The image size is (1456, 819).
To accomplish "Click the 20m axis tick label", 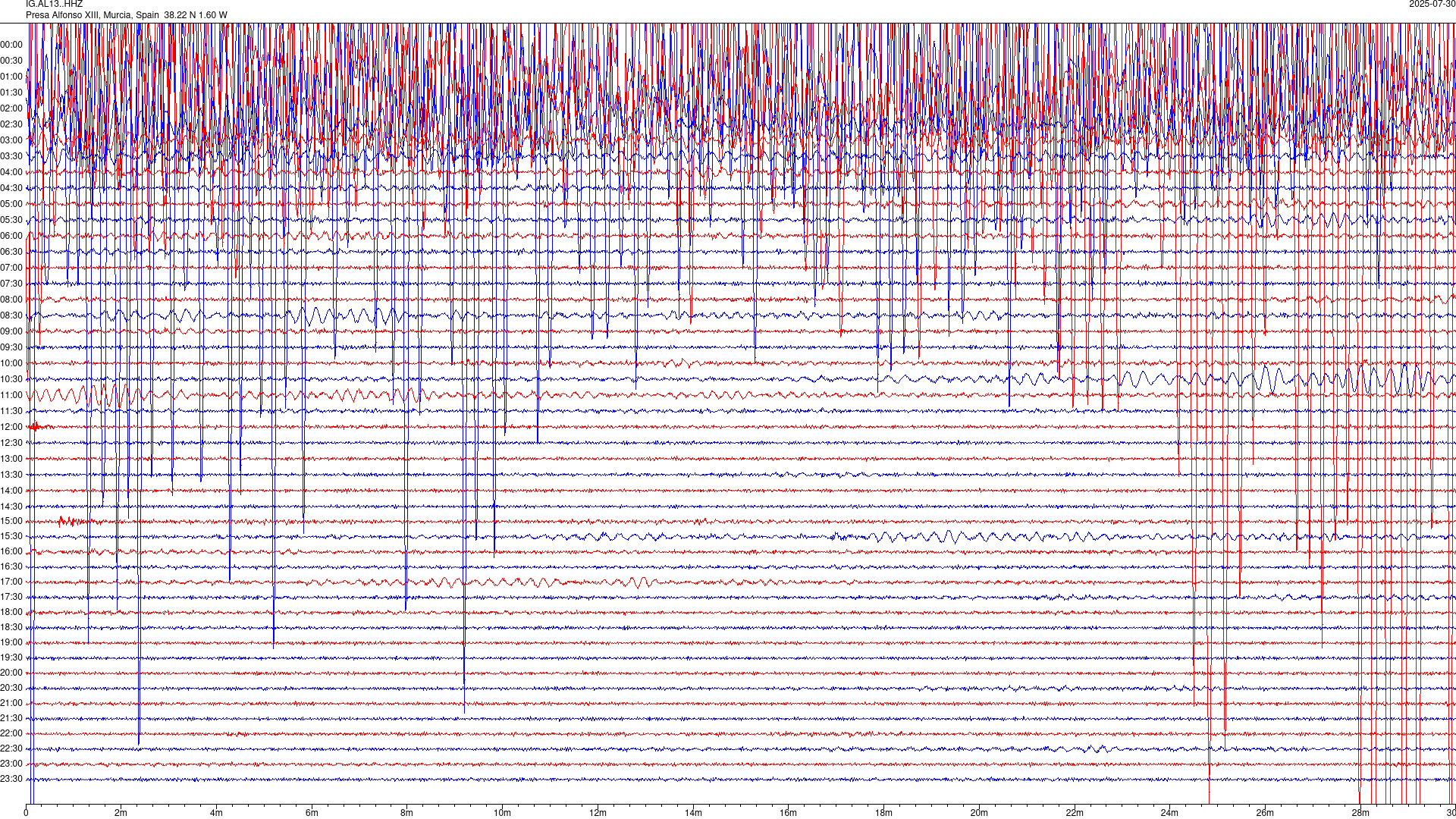I will click(x=979, y=813).
